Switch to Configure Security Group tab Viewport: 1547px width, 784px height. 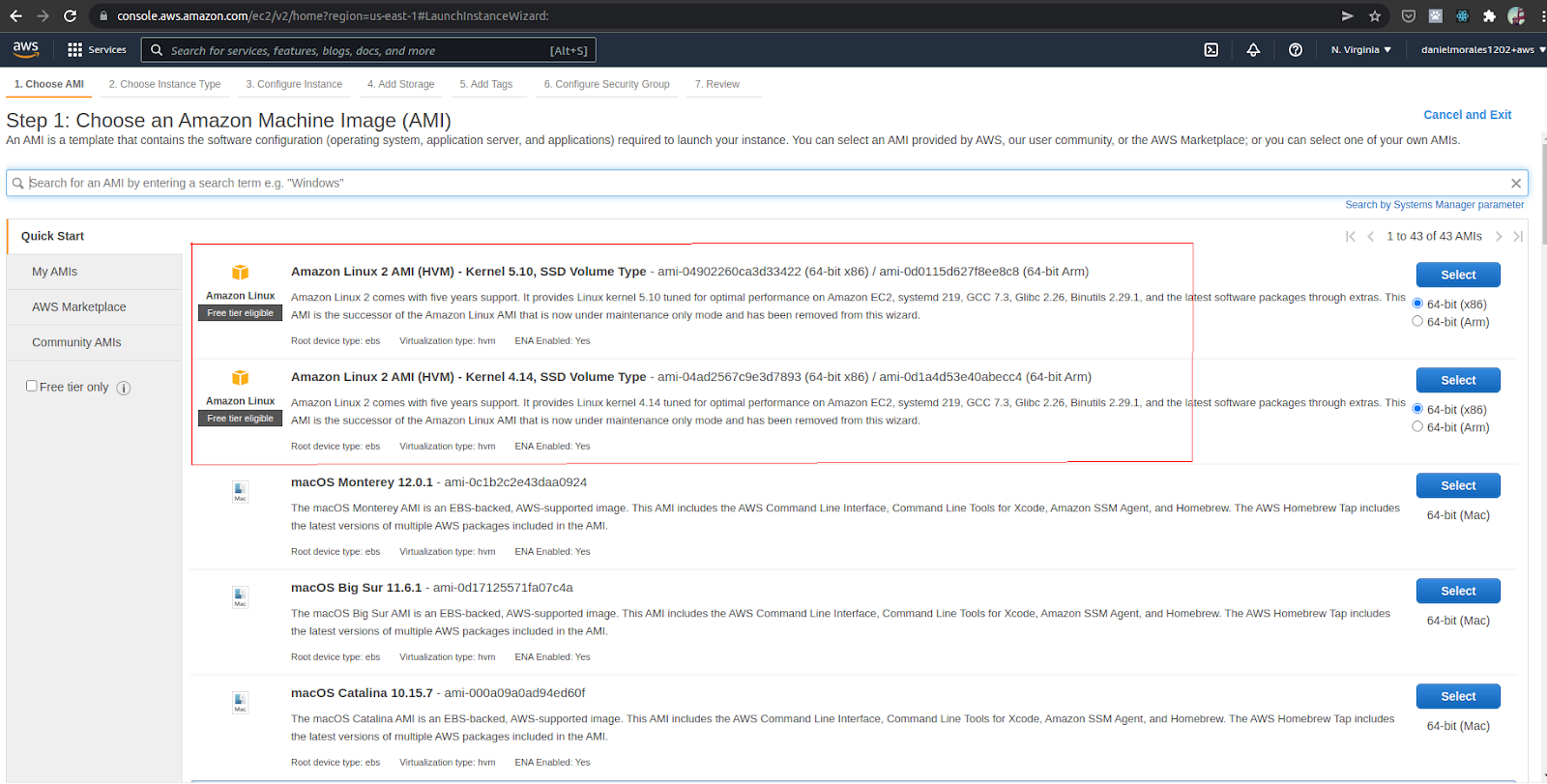tap(606, 84)
